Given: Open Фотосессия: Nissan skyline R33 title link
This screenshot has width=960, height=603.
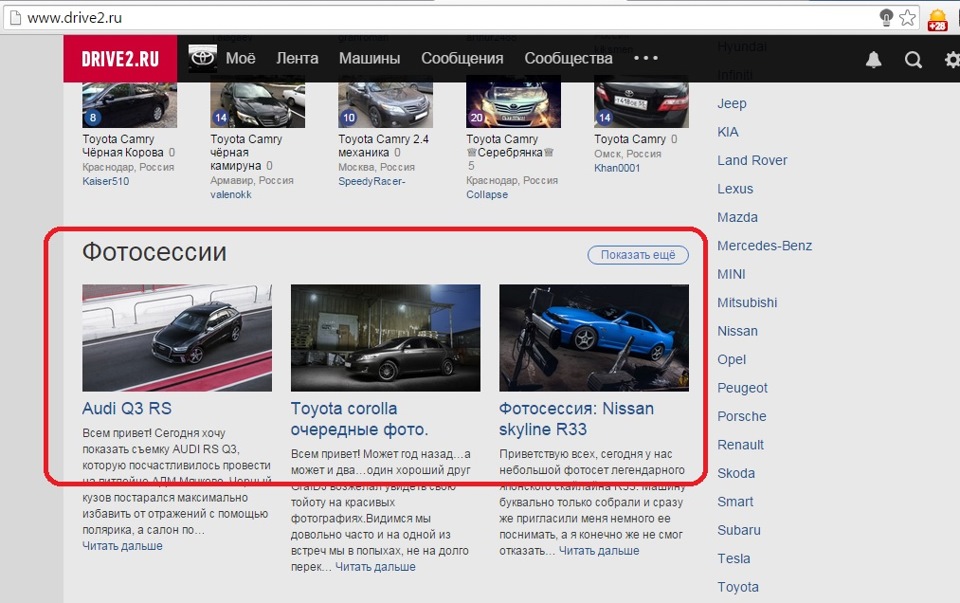Looking at the screenshot, I should [576, 419].
